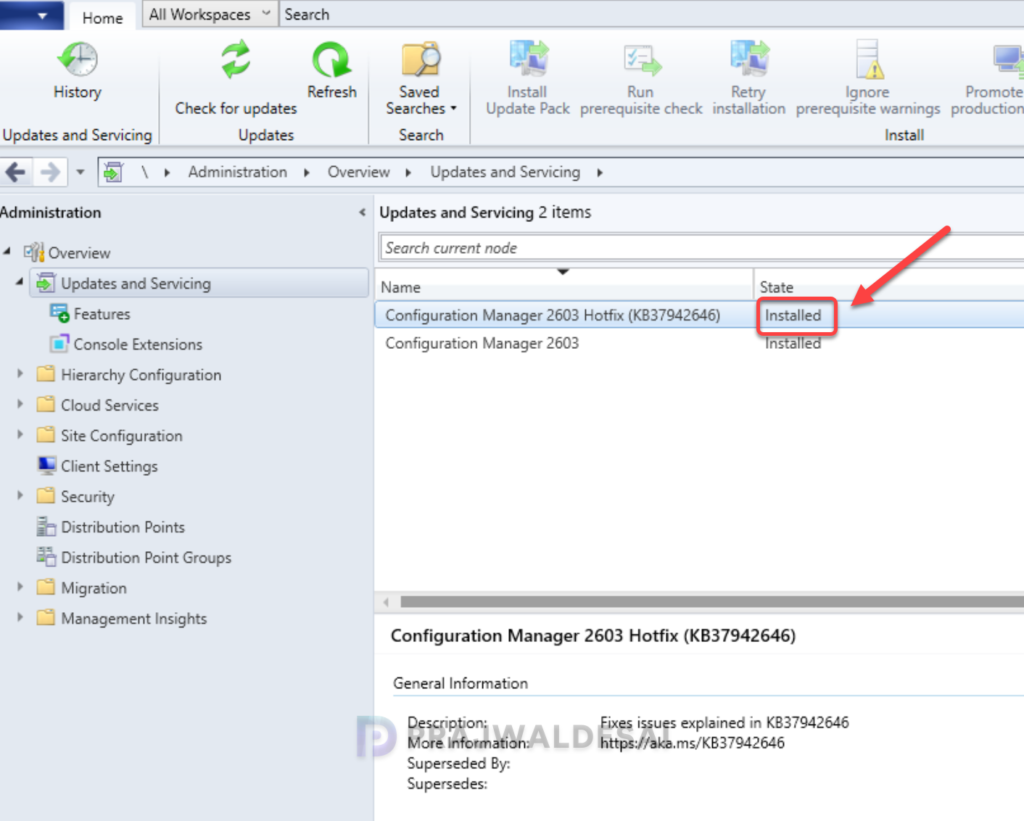Viewport: 1024px width, 821px height.
Task: Open the All Workspaces dropdown
Action: pyautogui.click(x=210, y=14)
